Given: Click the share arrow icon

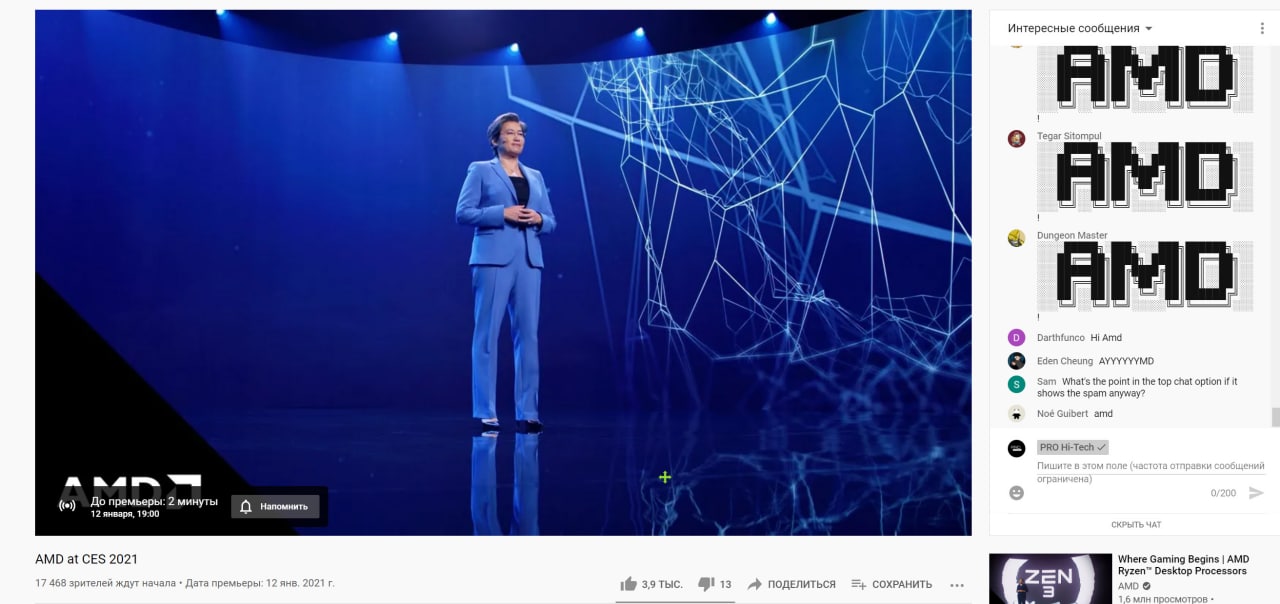Looking at the screenshot, I should (x=755, y=584).
